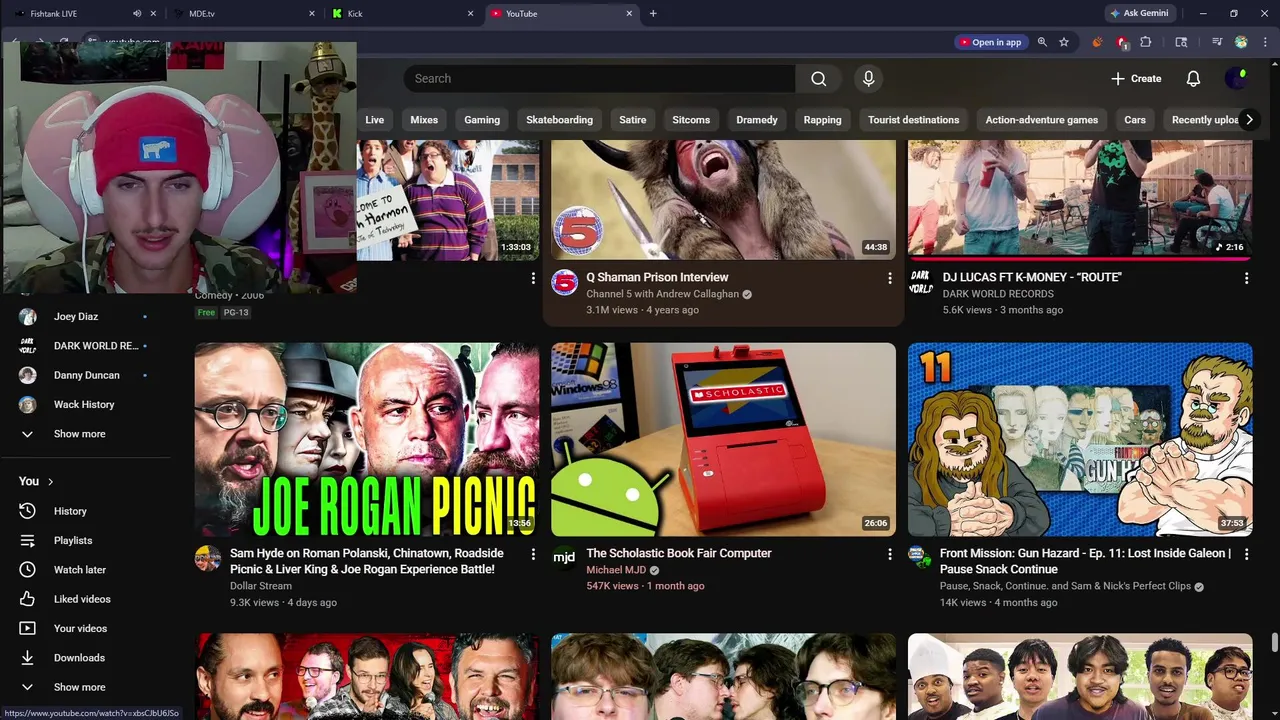1280x720 pixels.
Task: Select the Satire category chip
Action: pyautogui.click(x=633, y=120)
